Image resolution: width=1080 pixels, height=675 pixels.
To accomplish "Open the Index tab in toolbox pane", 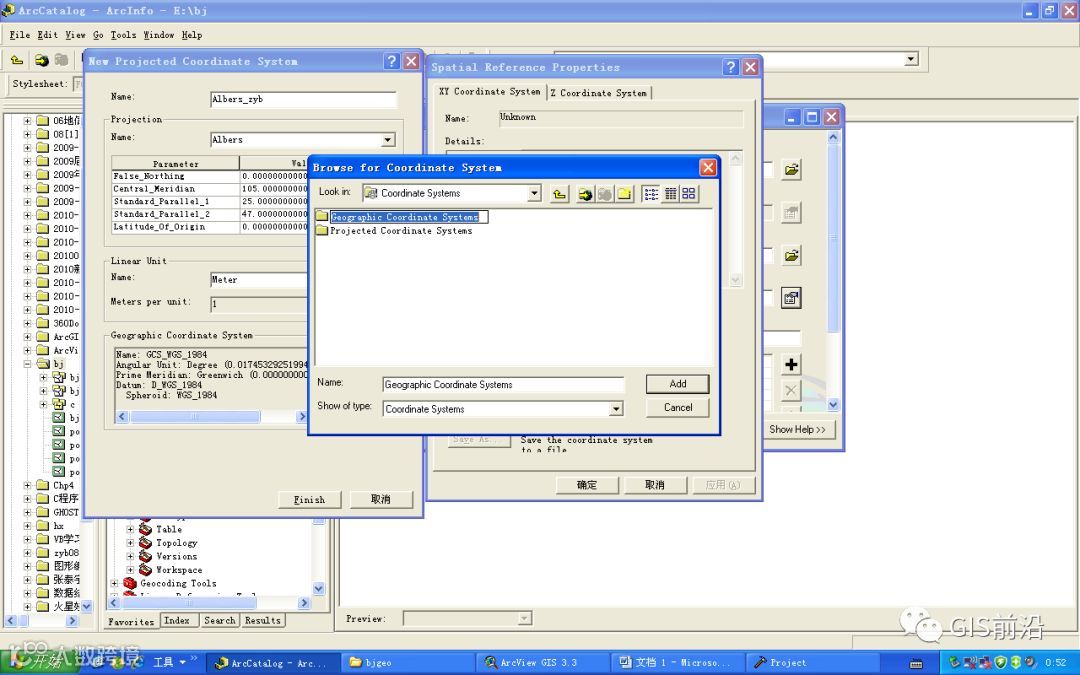I will 177,621.
